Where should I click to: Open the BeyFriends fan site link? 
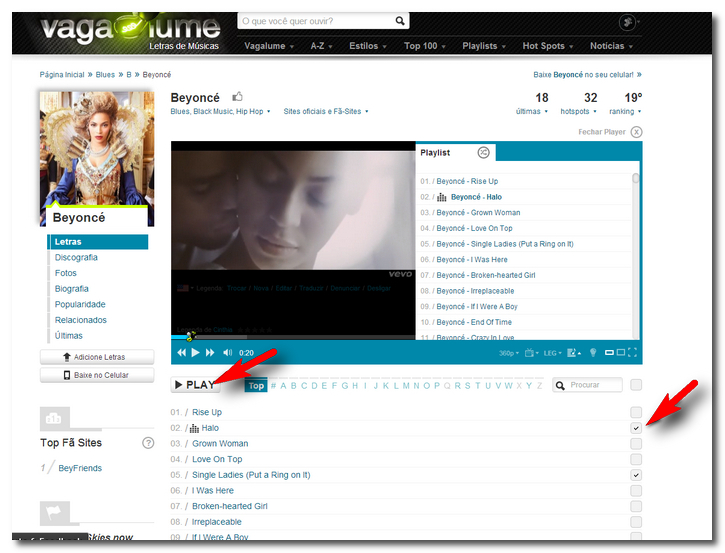click(80, 468)
